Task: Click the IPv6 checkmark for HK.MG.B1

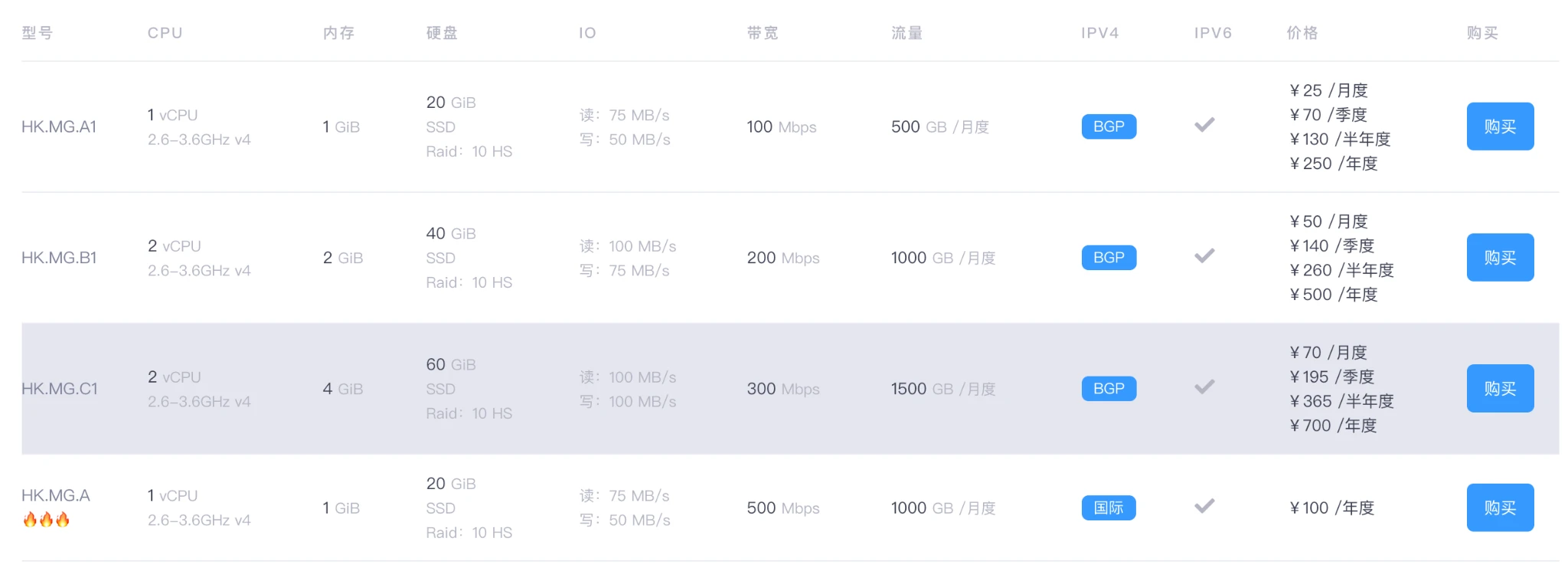Action: pyautogui.click(x=1204, y=256)
